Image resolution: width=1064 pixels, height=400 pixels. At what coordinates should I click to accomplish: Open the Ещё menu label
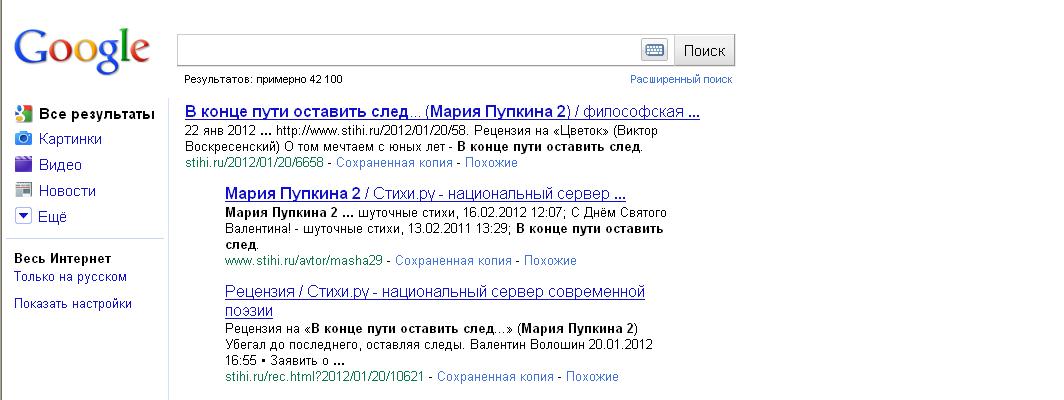pos(52,217)
